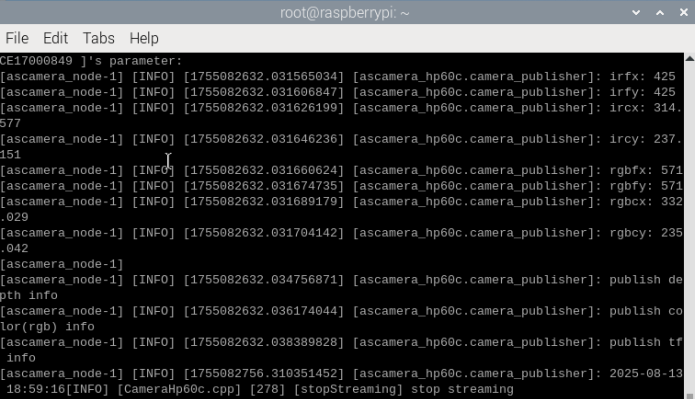Screen dimensions: 695x399
Task: Click the "lor(rgb) info" wrapped text
Action: click(x=47, y=327)
